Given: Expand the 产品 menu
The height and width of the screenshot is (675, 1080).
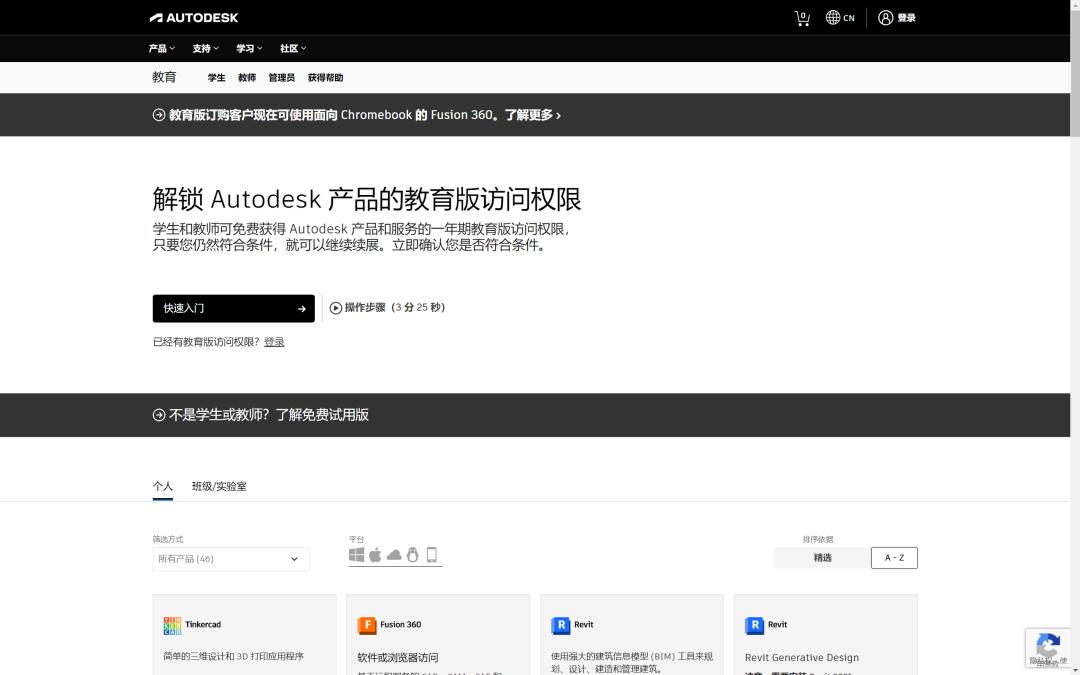Looking at the screenshot, I should 162,48.
